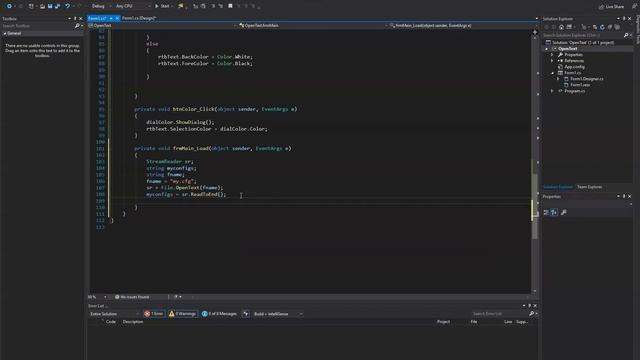The height and width of the screenshot is (360, 640).
Task: Collapse the General group in Toolbox
Action: pos(4,33)
